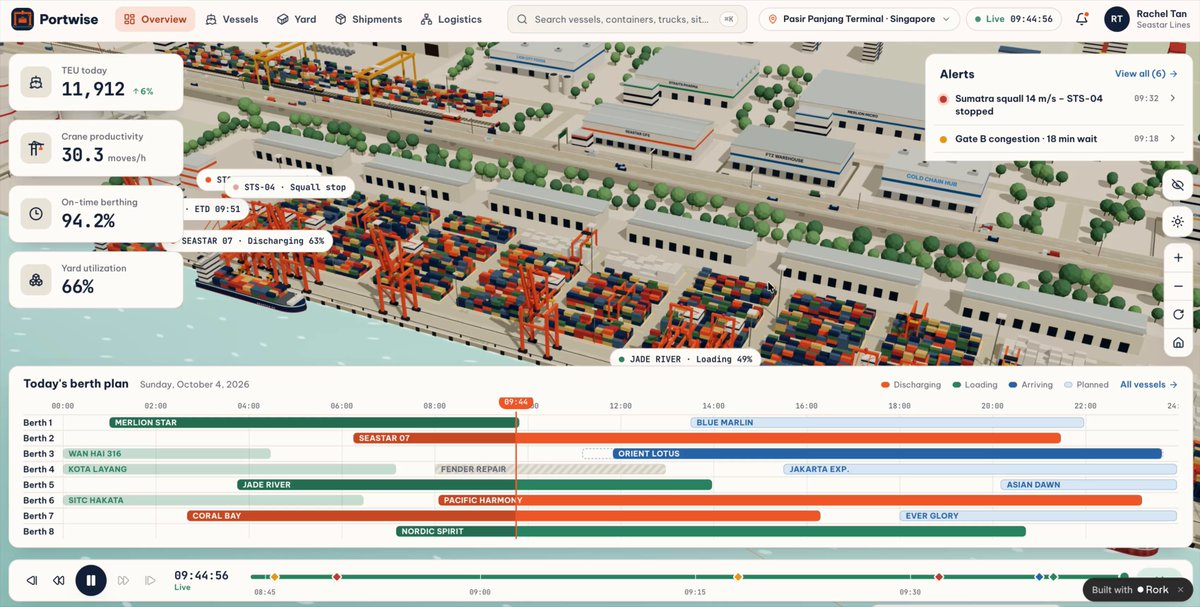The height and width of the screenshot is (607, 1200).
Task: Click the TEU today ship icon
Action: click(x=36, y=82)
